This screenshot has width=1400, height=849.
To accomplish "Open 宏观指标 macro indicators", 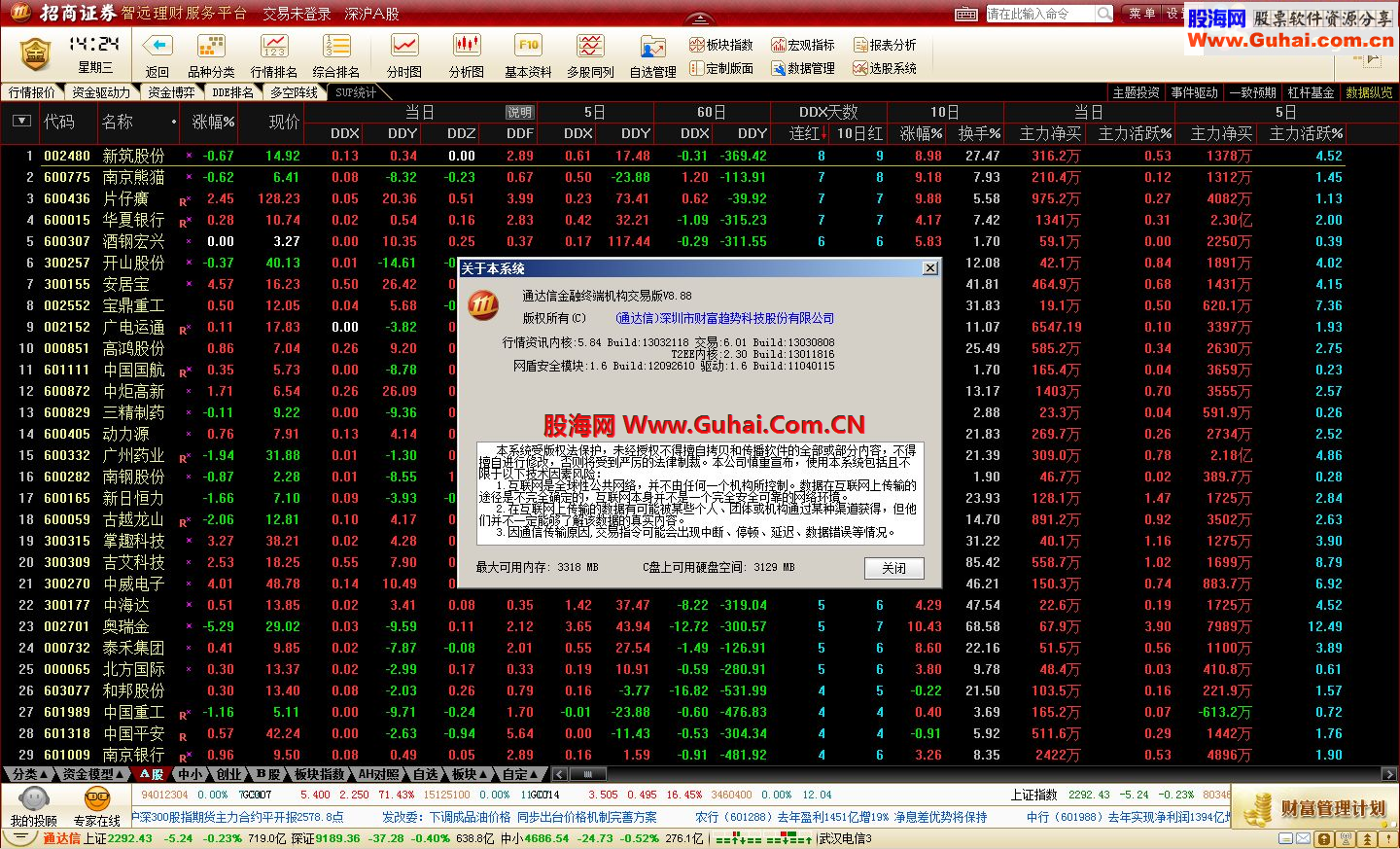I will [803, 45].
